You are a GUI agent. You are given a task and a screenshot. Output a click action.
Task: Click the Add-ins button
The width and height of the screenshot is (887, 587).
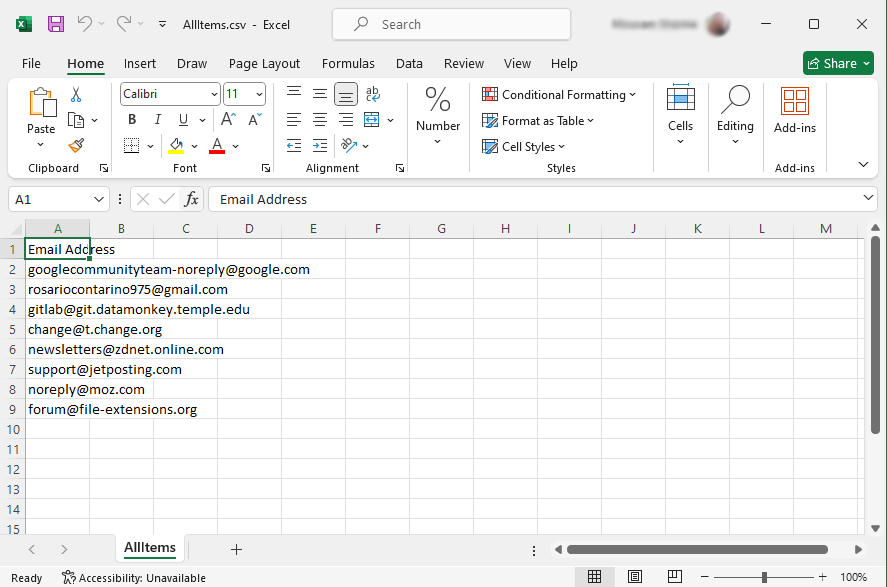[795, 111]
